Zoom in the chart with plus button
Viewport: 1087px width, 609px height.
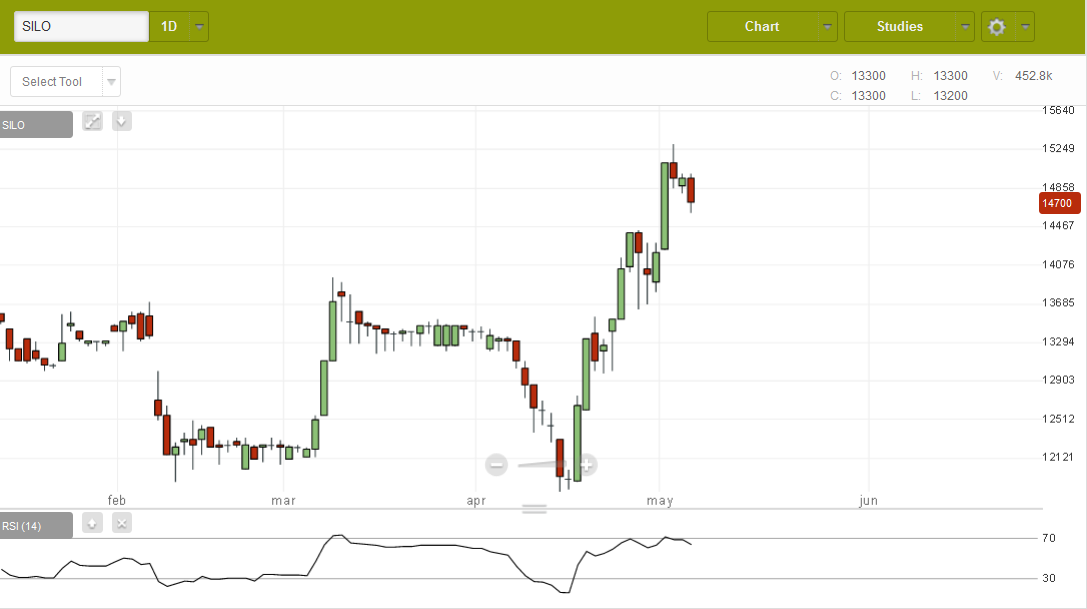point(587,464)
